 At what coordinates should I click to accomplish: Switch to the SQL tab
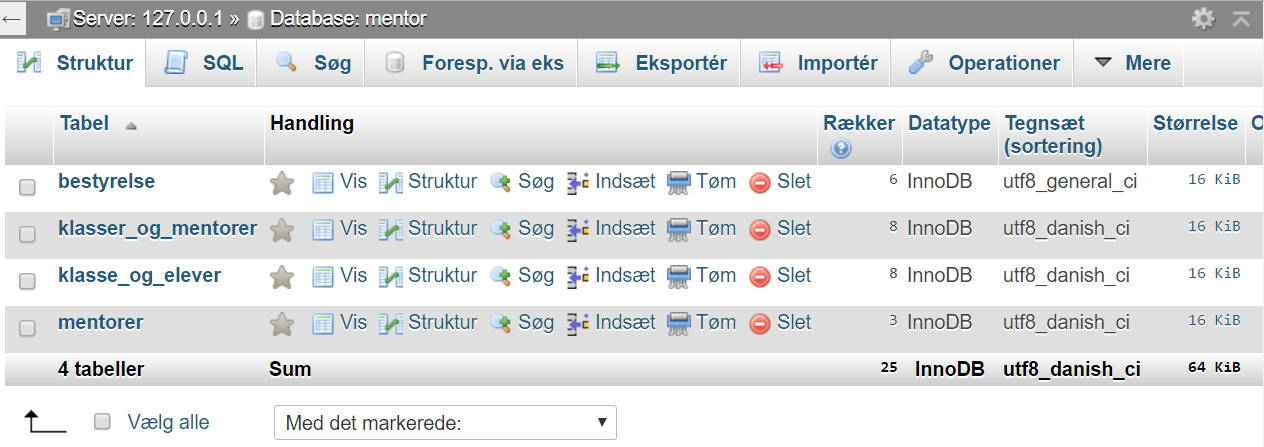204,63
